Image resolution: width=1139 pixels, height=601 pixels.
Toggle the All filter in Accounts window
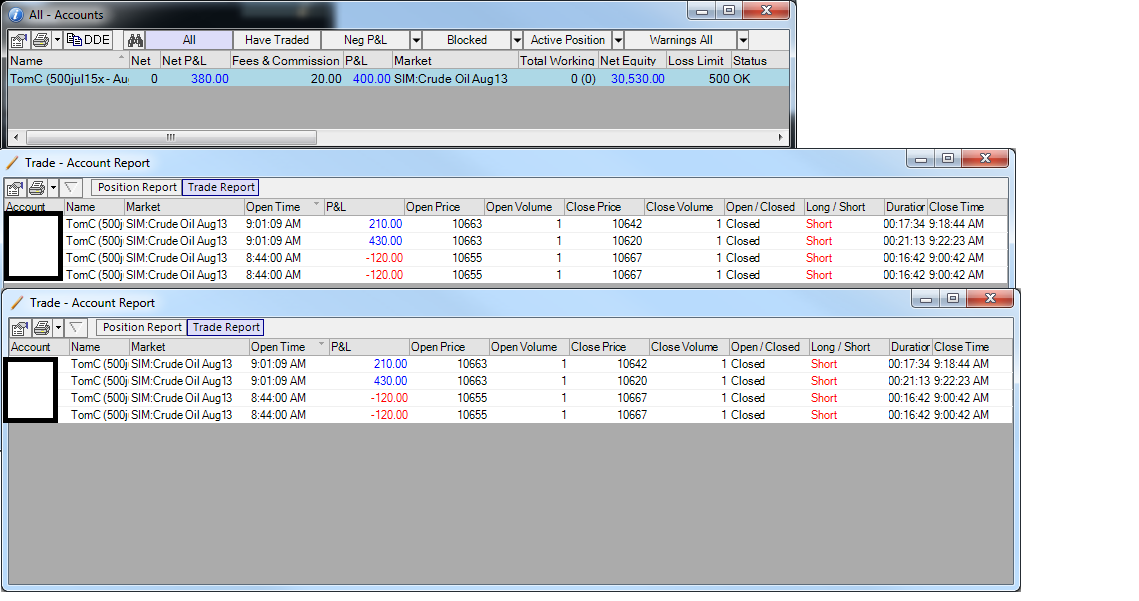pyautogui.click(x=189, y=40)
